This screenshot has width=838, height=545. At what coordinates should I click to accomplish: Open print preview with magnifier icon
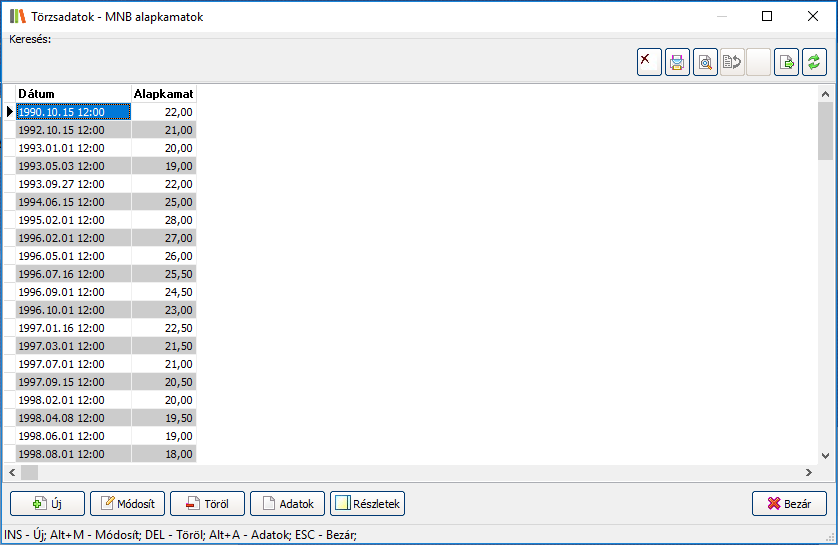705,62
